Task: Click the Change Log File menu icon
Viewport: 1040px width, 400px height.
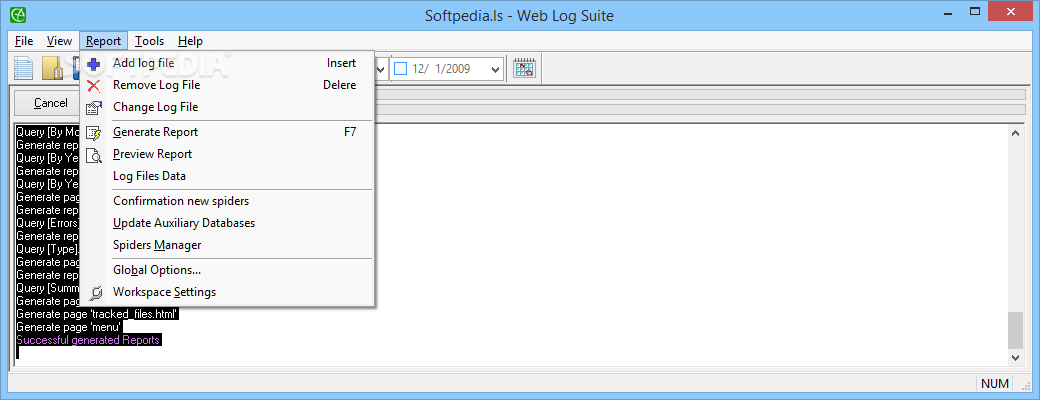Action: point(94,107)
